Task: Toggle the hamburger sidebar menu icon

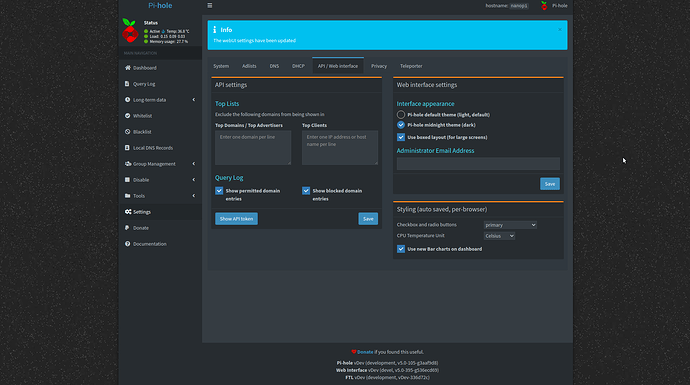Action: click(x=209, y=5)
